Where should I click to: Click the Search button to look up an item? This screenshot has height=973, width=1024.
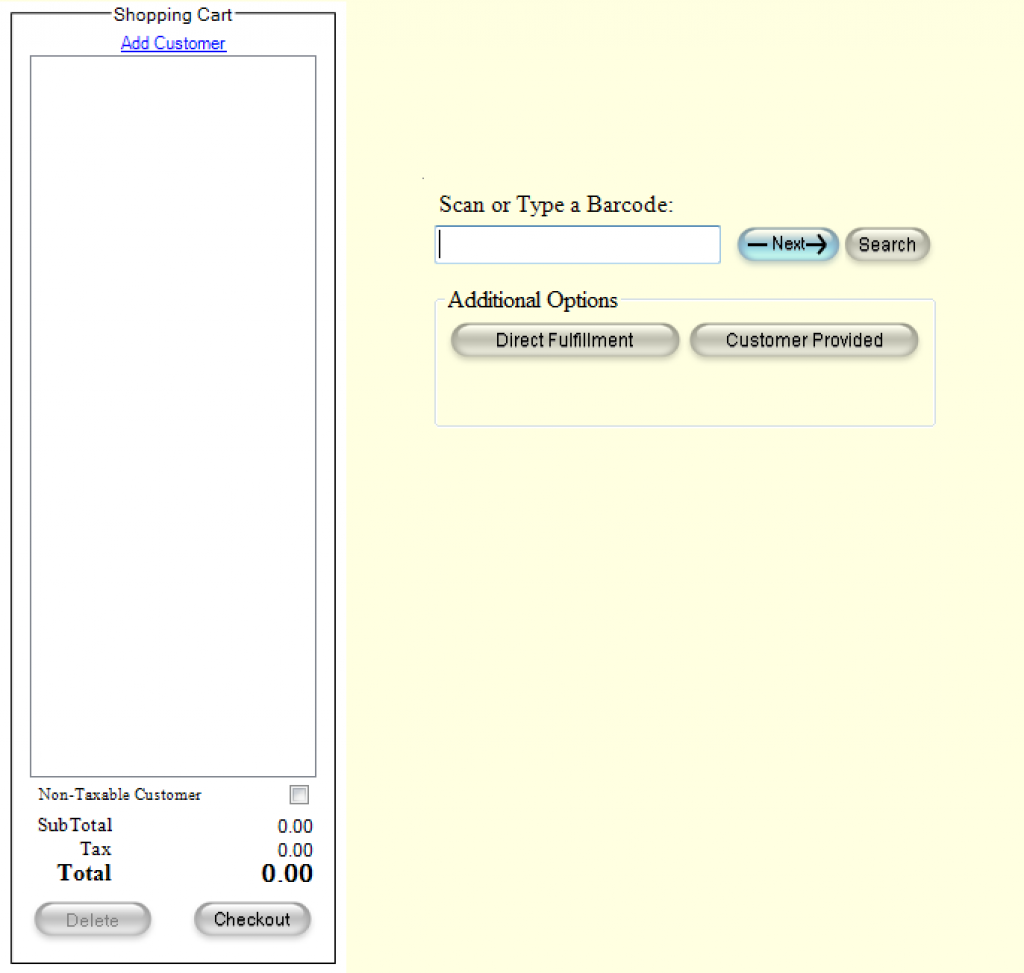pos(886,244)
